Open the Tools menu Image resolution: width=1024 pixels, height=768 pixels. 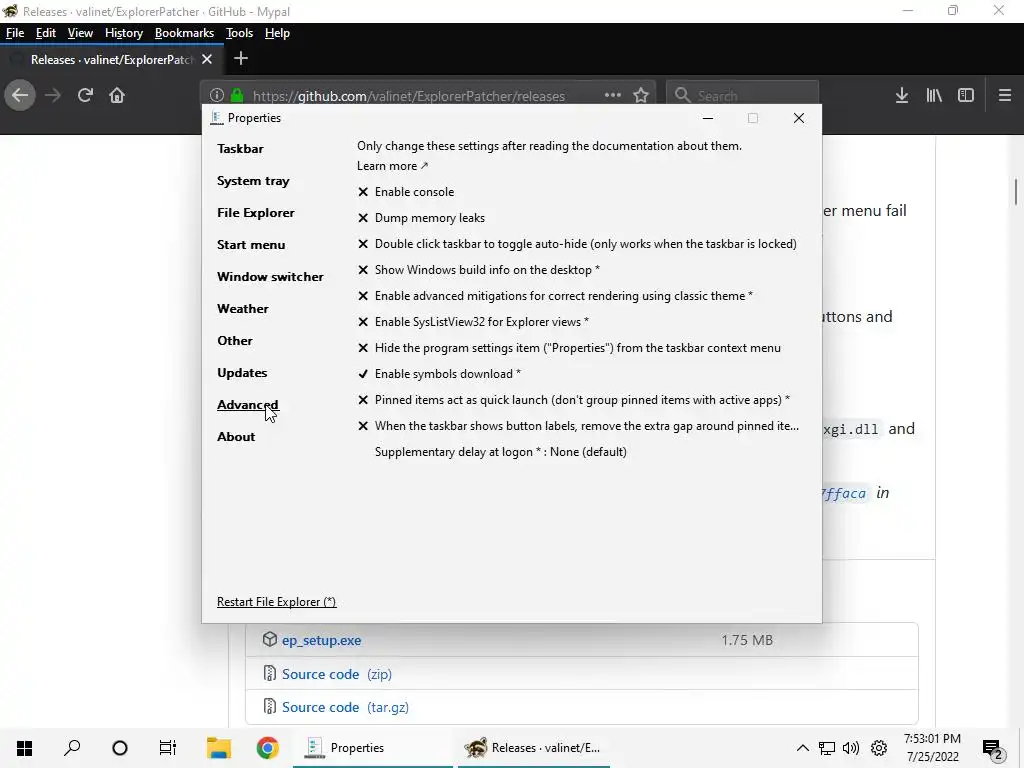click(240, 33)
